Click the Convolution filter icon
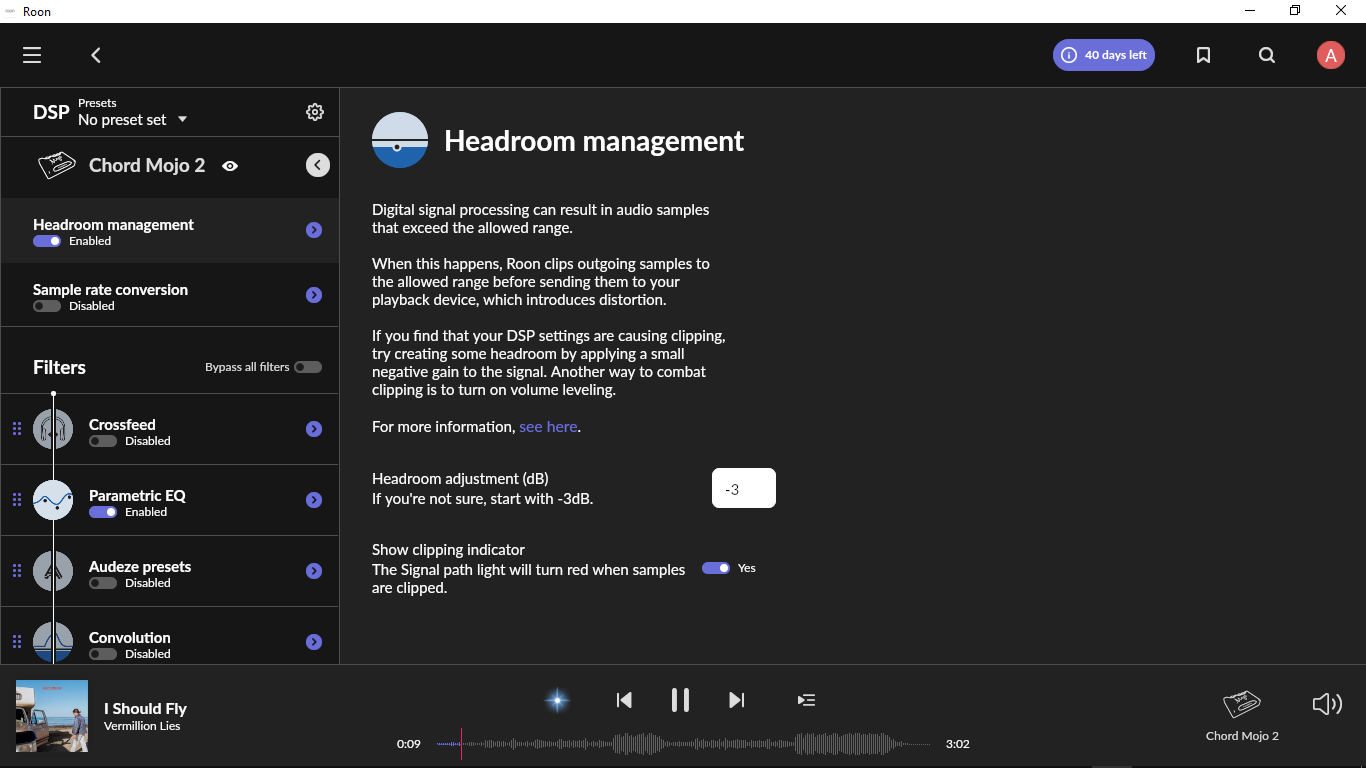1366x768 pixels. coord(53,642)
